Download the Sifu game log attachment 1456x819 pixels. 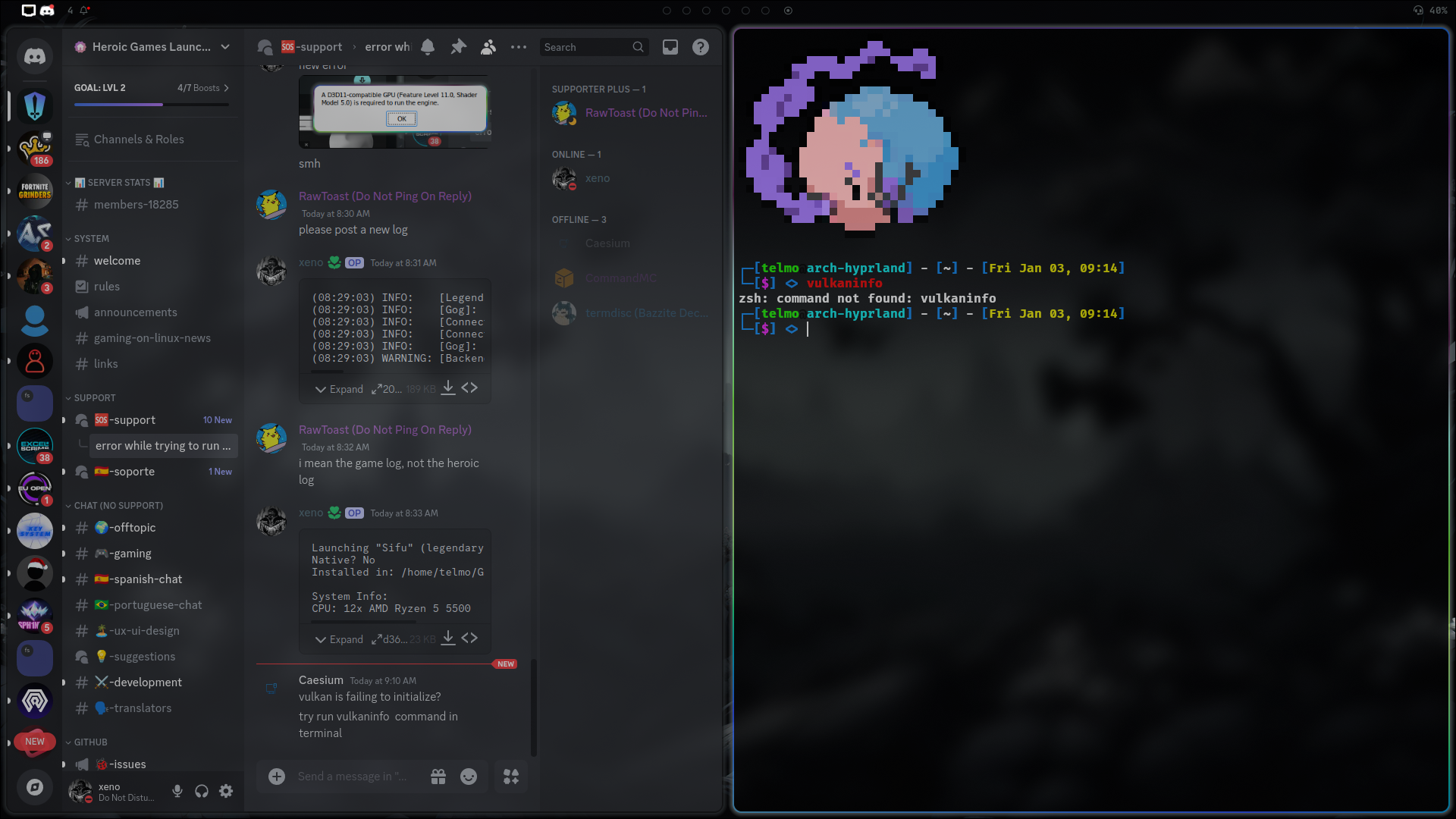[448, 639]
